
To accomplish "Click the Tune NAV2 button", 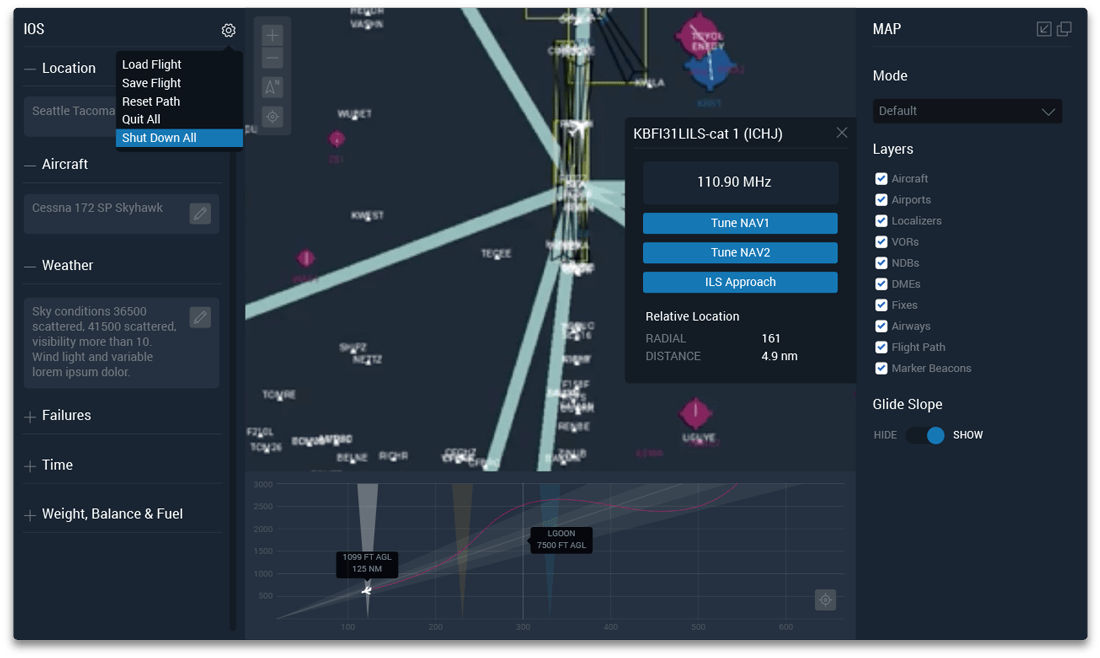I will click(x=739, y=252).
